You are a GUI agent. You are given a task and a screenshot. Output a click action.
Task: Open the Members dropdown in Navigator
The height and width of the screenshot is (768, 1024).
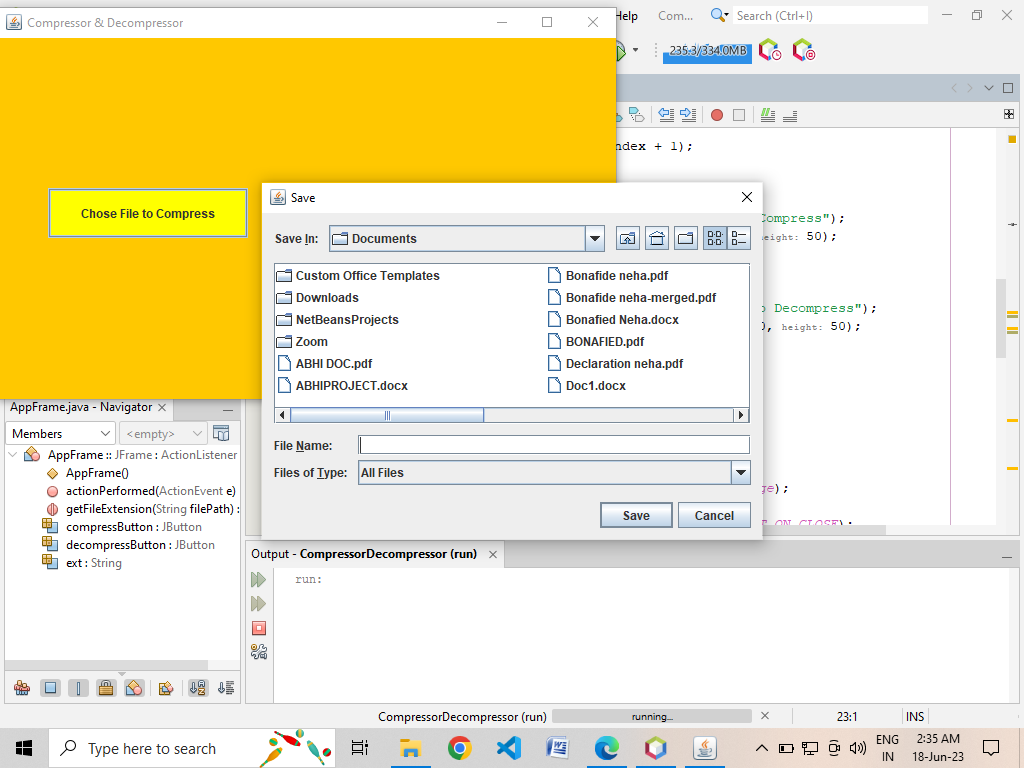61,434
